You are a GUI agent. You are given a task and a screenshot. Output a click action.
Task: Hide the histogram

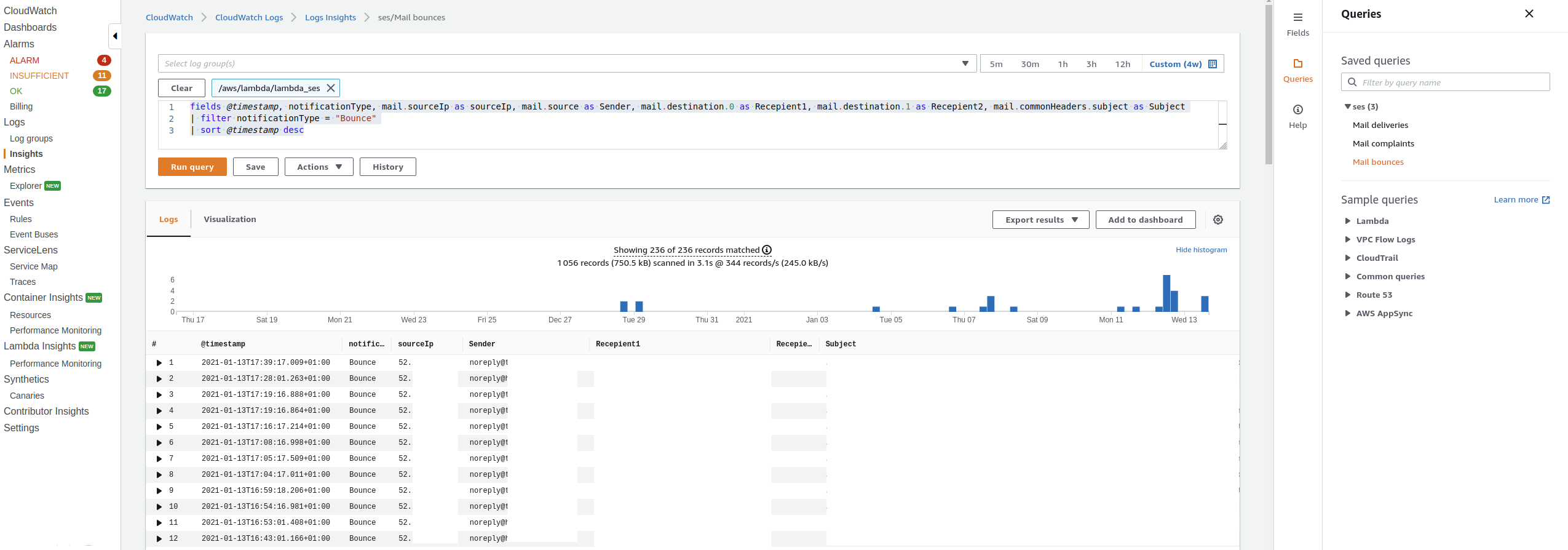pyautogui.click(x=1201, y=250)
